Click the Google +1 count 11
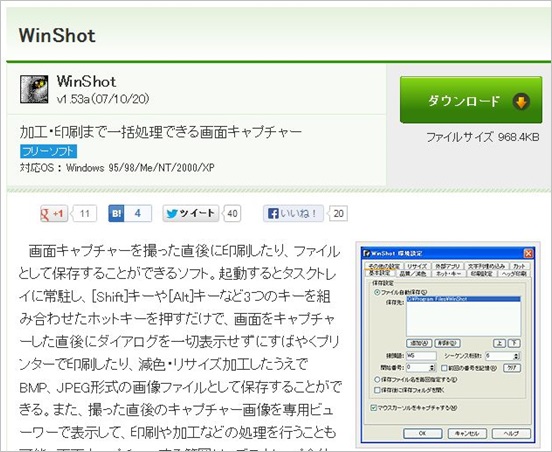 pos(84,213)
